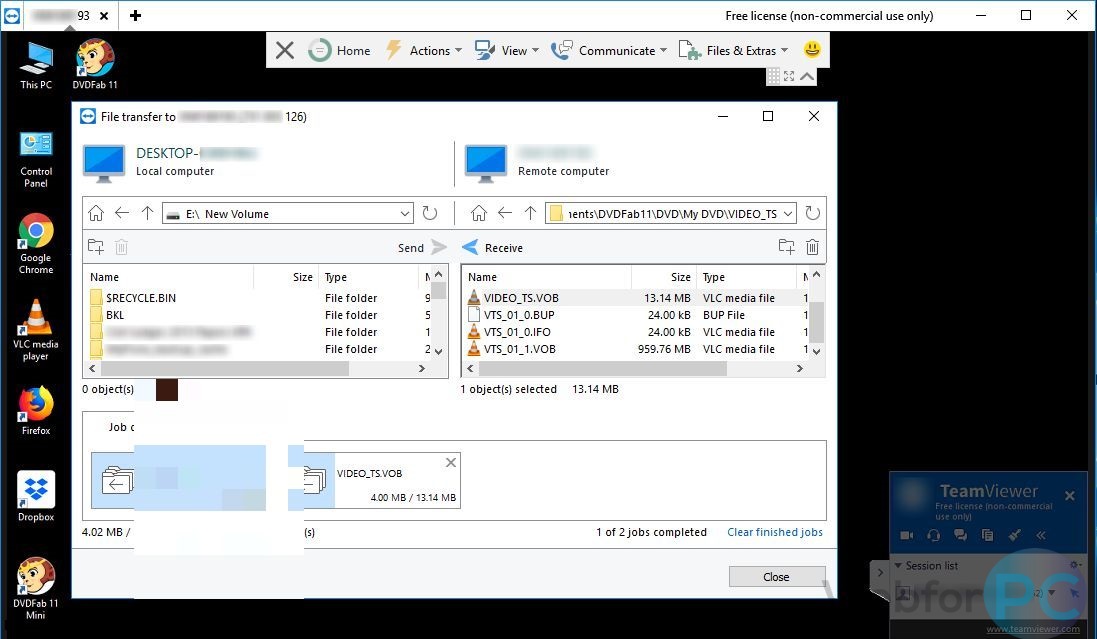The width and height of the screenshot is (1097, 639).
Task: Open file box icon in TeamViewer panel
Action: pos(987,535)
